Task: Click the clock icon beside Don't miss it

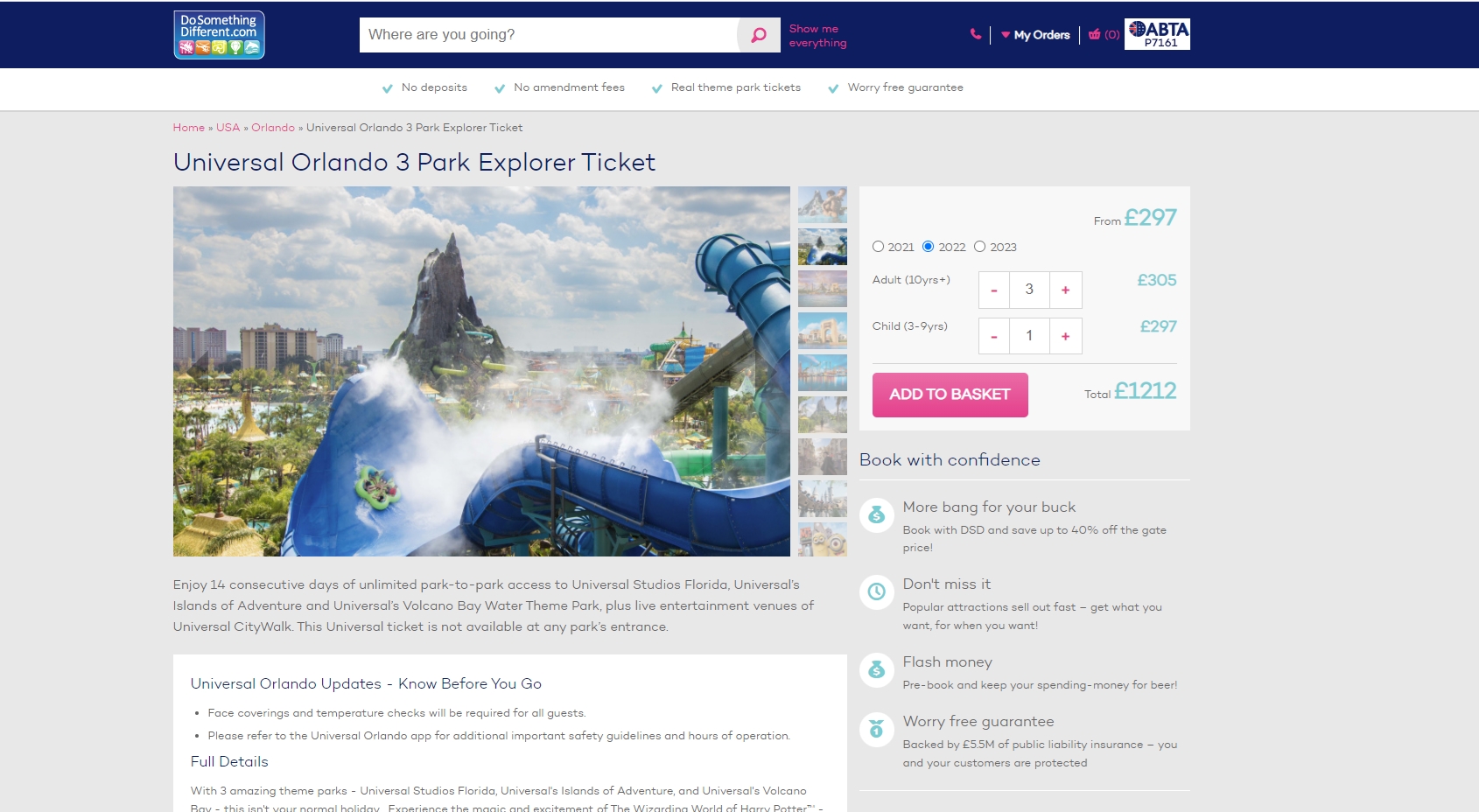Action: tap(876, 591)
